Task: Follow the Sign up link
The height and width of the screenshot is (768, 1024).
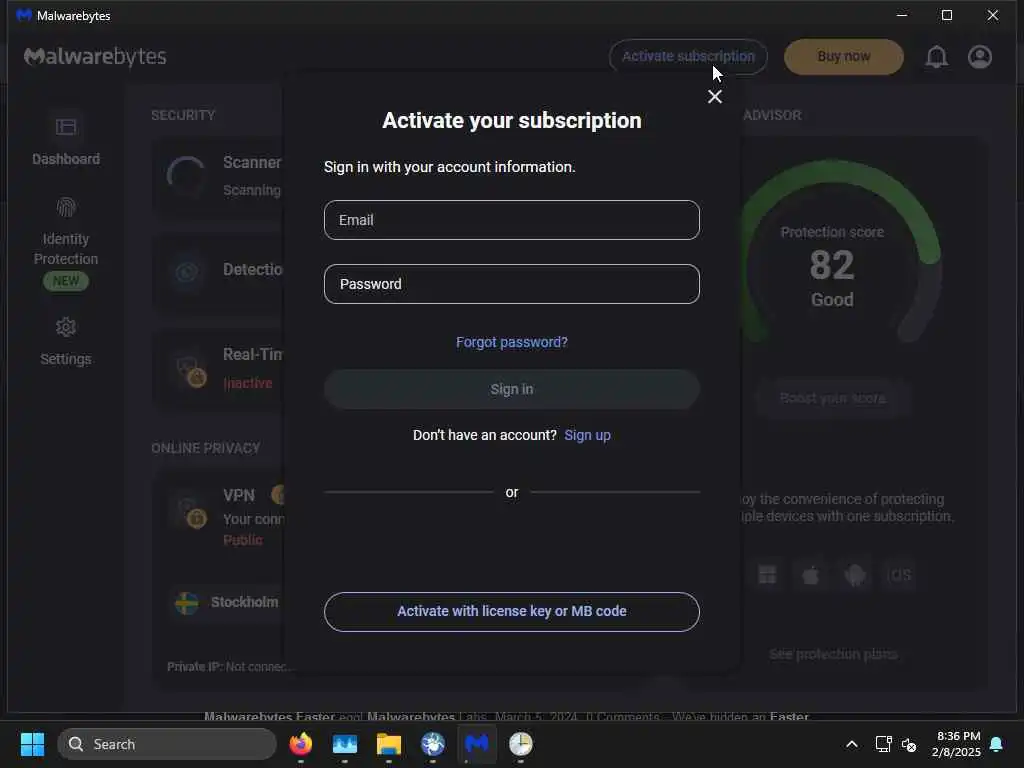Action: (x=587, y=435)
